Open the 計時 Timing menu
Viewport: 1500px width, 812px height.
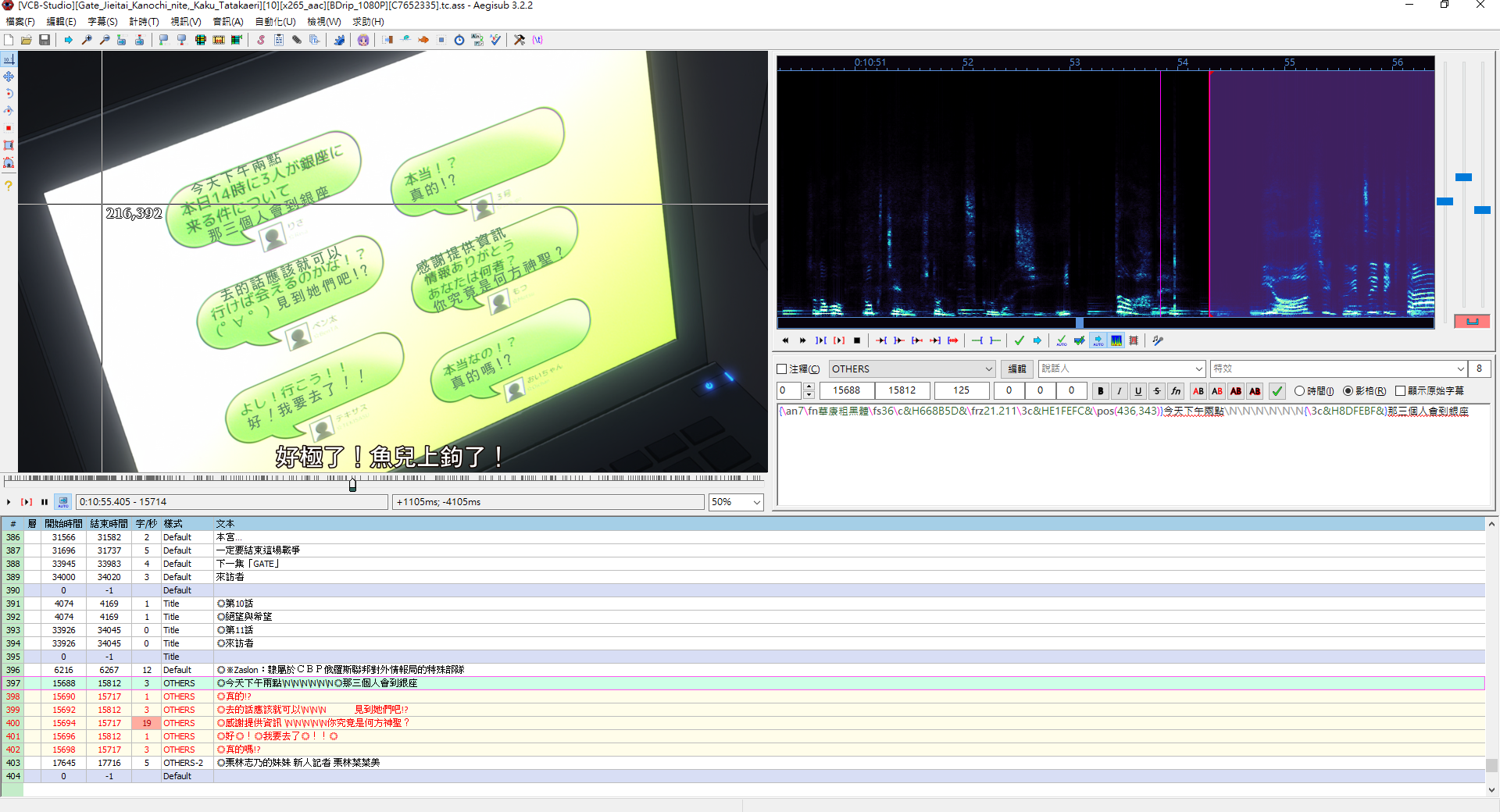pos(144,22)
